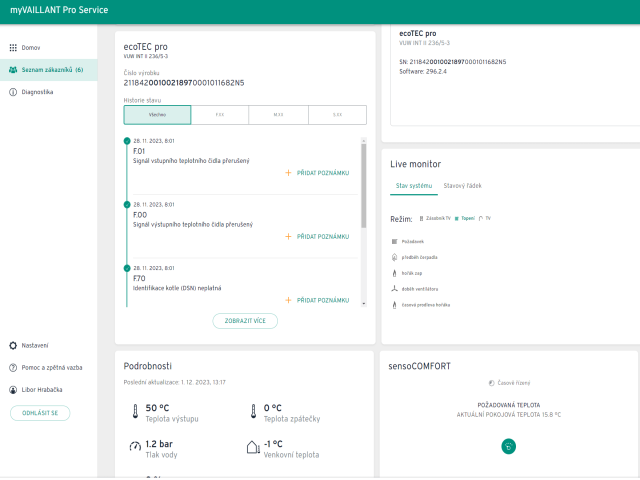Click the plus icon for F.01 note
The image size is (640, 480).
pos(288,173)
